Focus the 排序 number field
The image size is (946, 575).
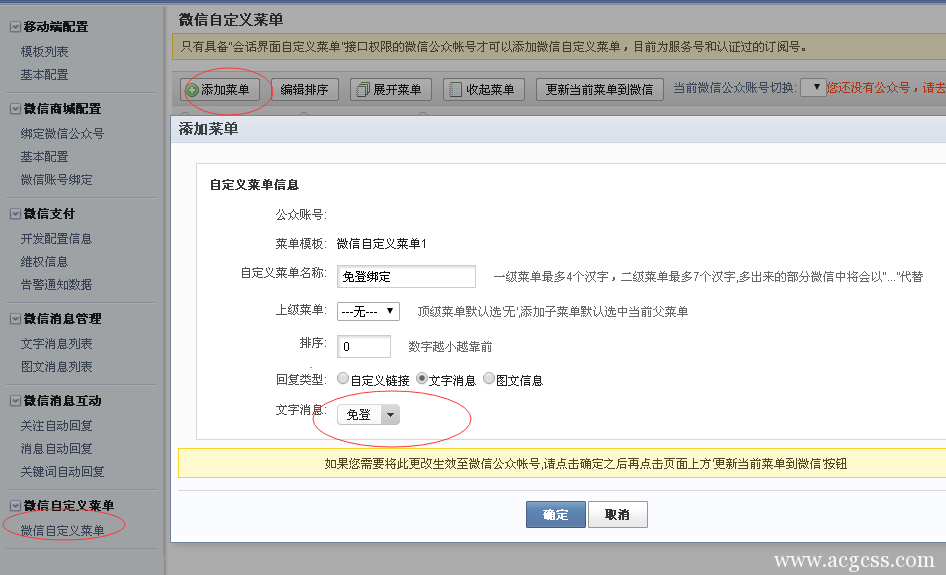pyautogui.click(x=364, y=346)
